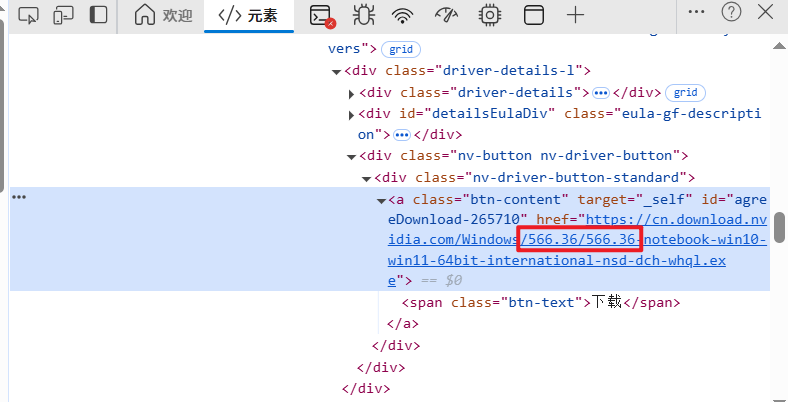This screenshot has width=788, height=402.
Task: Open the Network panel wifi icon
Action: pyautogui.click(x=403, y=15)
